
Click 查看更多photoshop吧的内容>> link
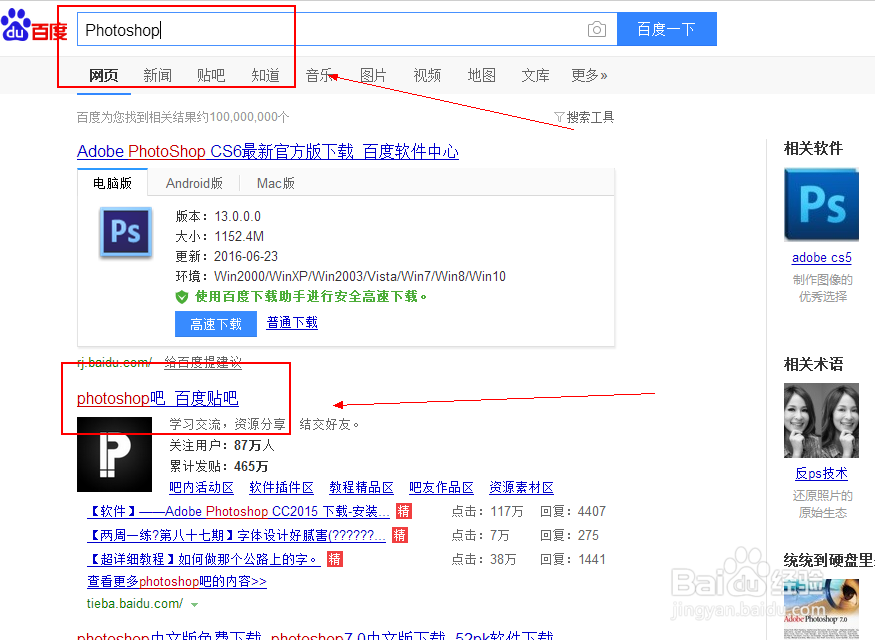pyautogui.click(x=177, y=581)
